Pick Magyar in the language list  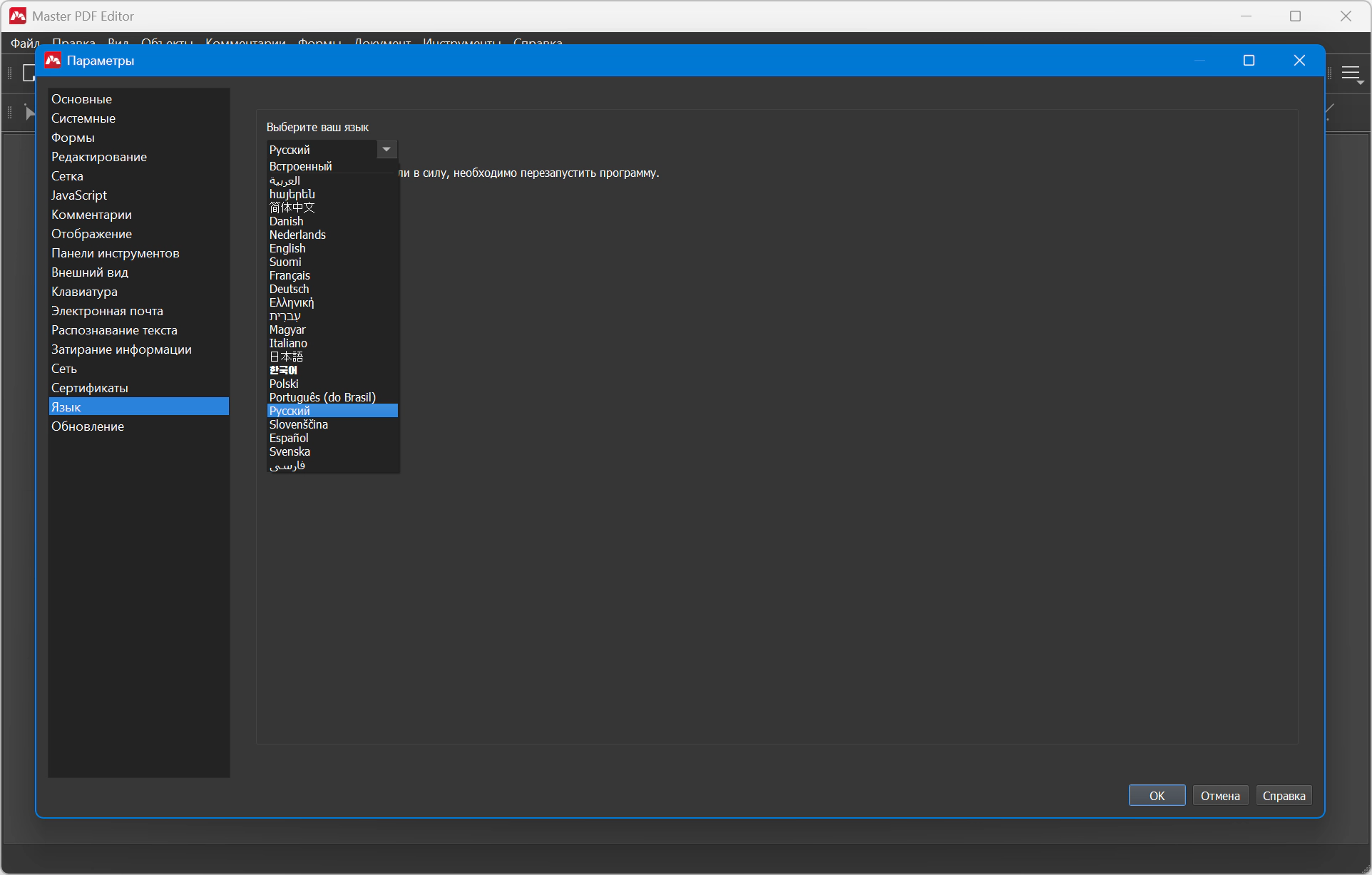(x=332, y=329)
